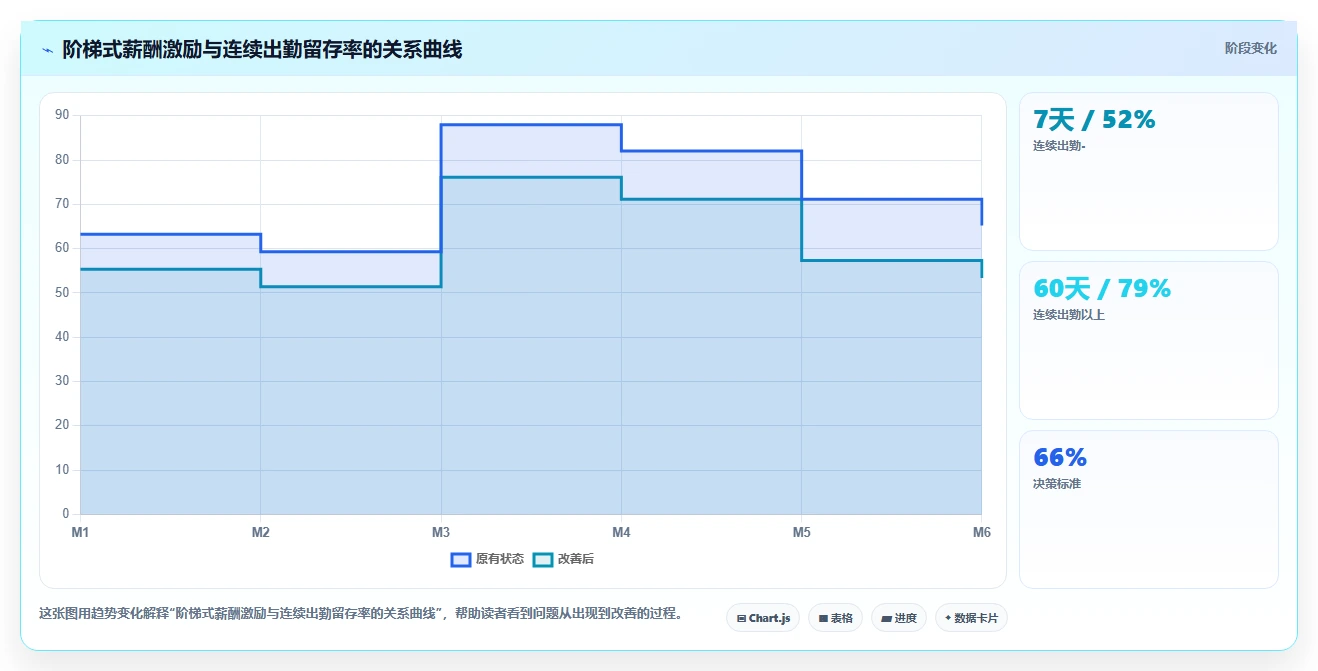Viewport: 1318px width, 671px height.
Task: Click the 连续出勤以上 card caption
Action: [1069, 315]
